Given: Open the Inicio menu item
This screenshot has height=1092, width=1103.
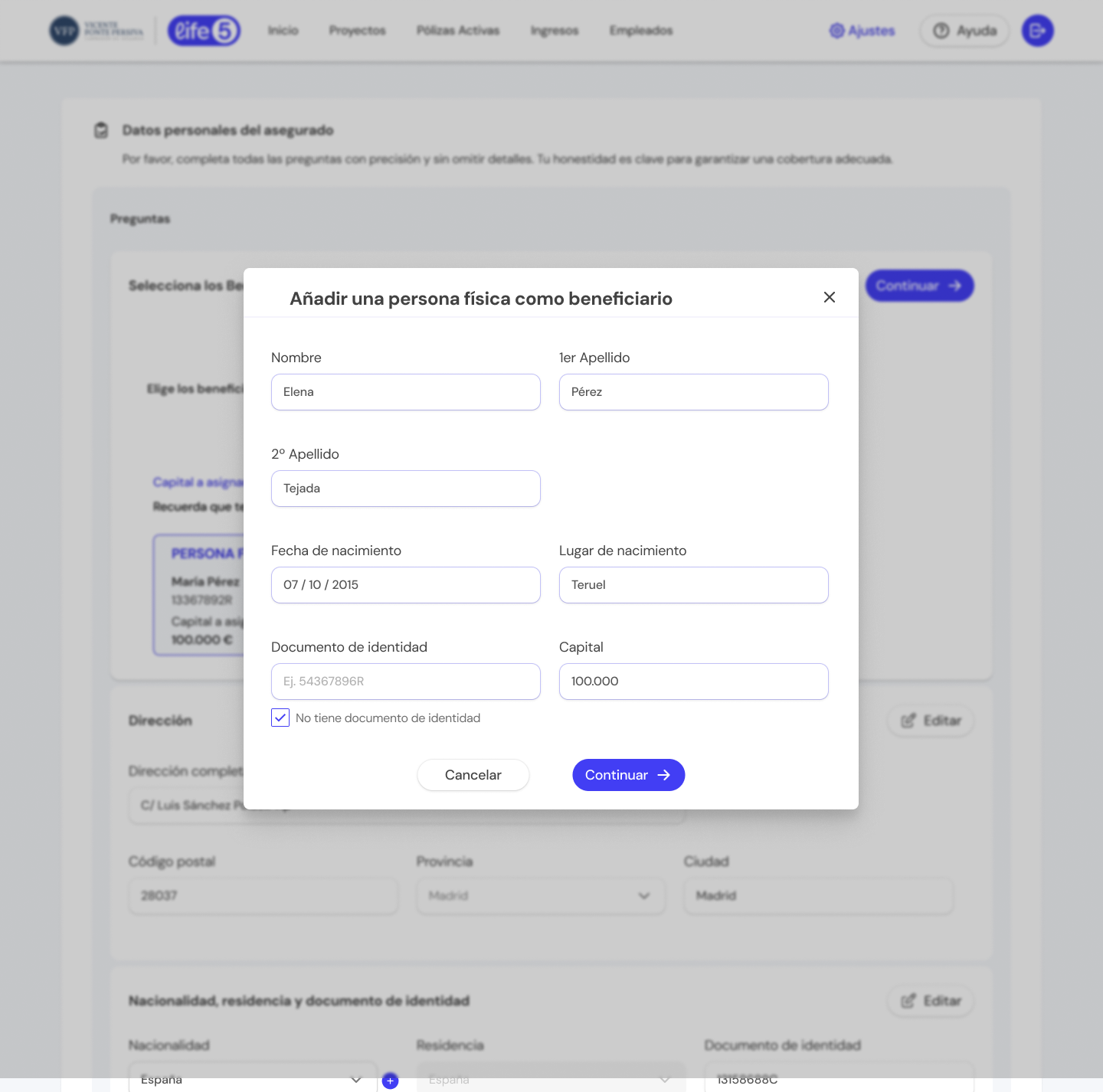Looking at the screenshot, I should pos(283,31).
